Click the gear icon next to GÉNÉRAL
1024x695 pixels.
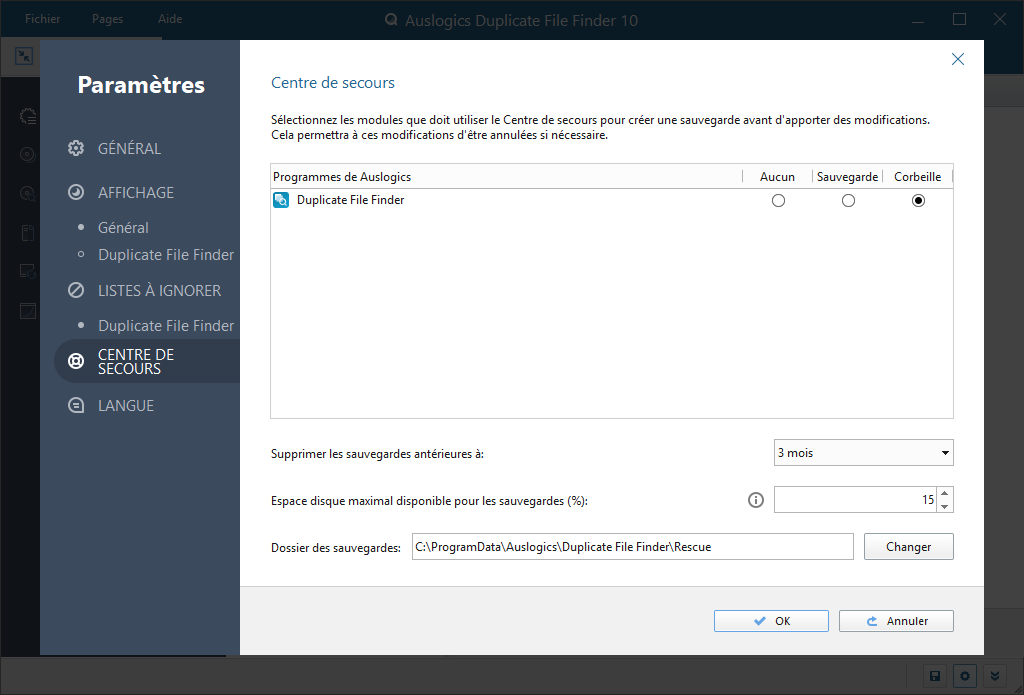(x=76, y=148)
